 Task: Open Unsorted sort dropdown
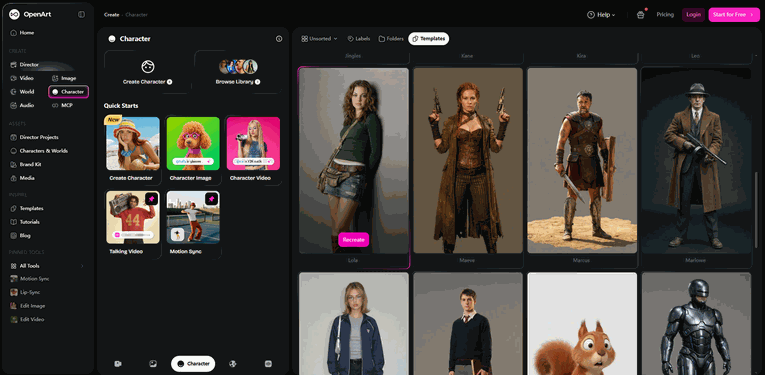[319, 39]
